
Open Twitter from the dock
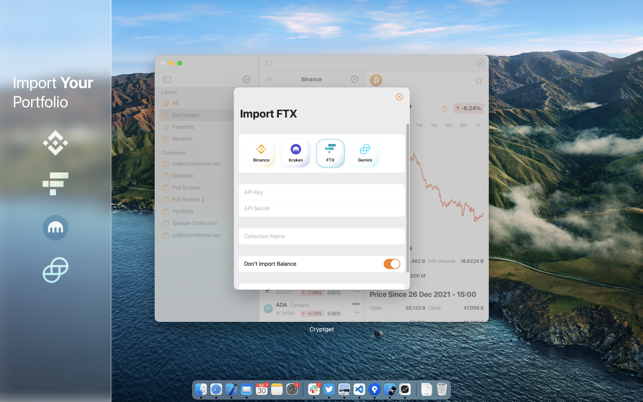tap(329, 389)
